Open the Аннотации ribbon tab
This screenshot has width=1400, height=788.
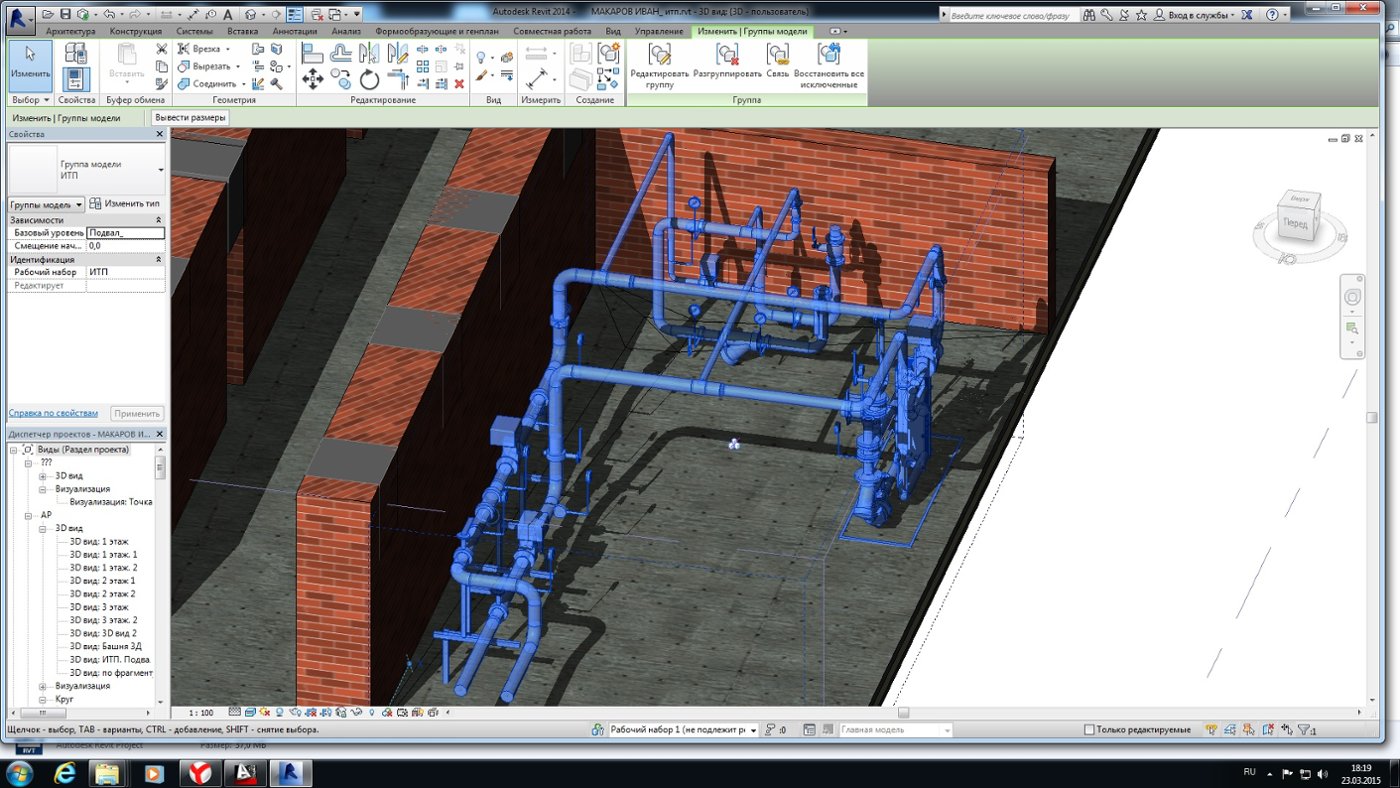pyautogui.click(x=294, y=31)
